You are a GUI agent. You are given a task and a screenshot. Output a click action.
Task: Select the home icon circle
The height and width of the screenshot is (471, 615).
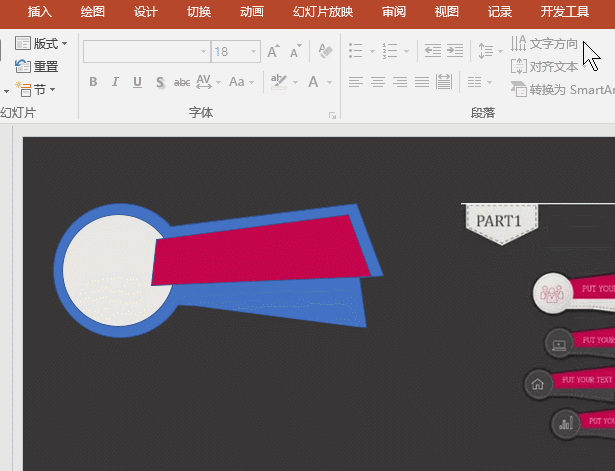coord(538,384)
